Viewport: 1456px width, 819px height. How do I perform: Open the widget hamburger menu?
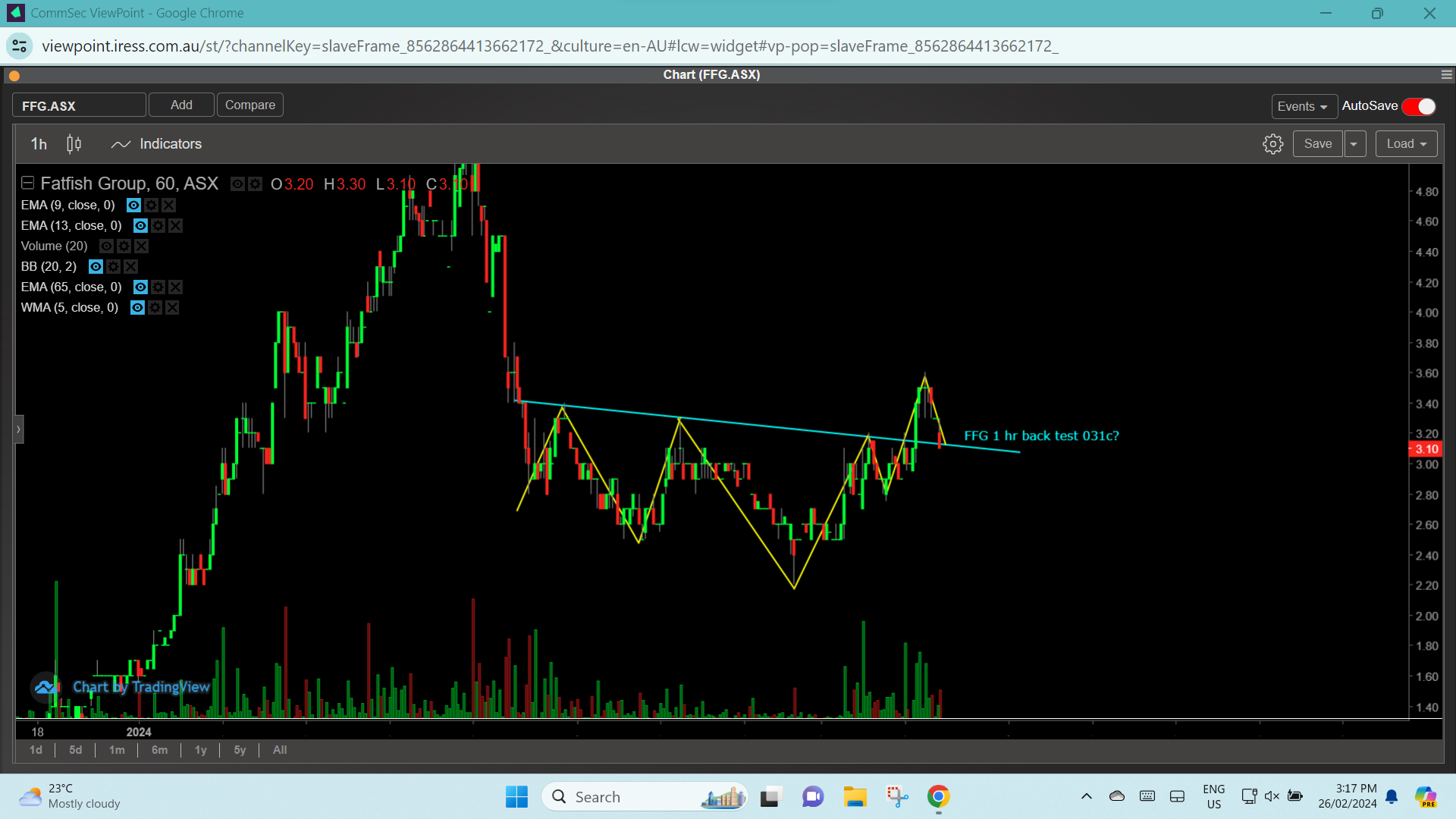tap(1446, 75)
